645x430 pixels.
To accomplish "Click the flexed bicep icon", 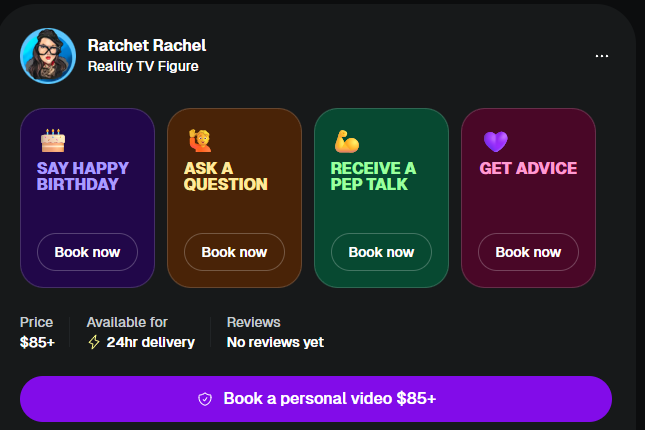I will pos(347,141).
